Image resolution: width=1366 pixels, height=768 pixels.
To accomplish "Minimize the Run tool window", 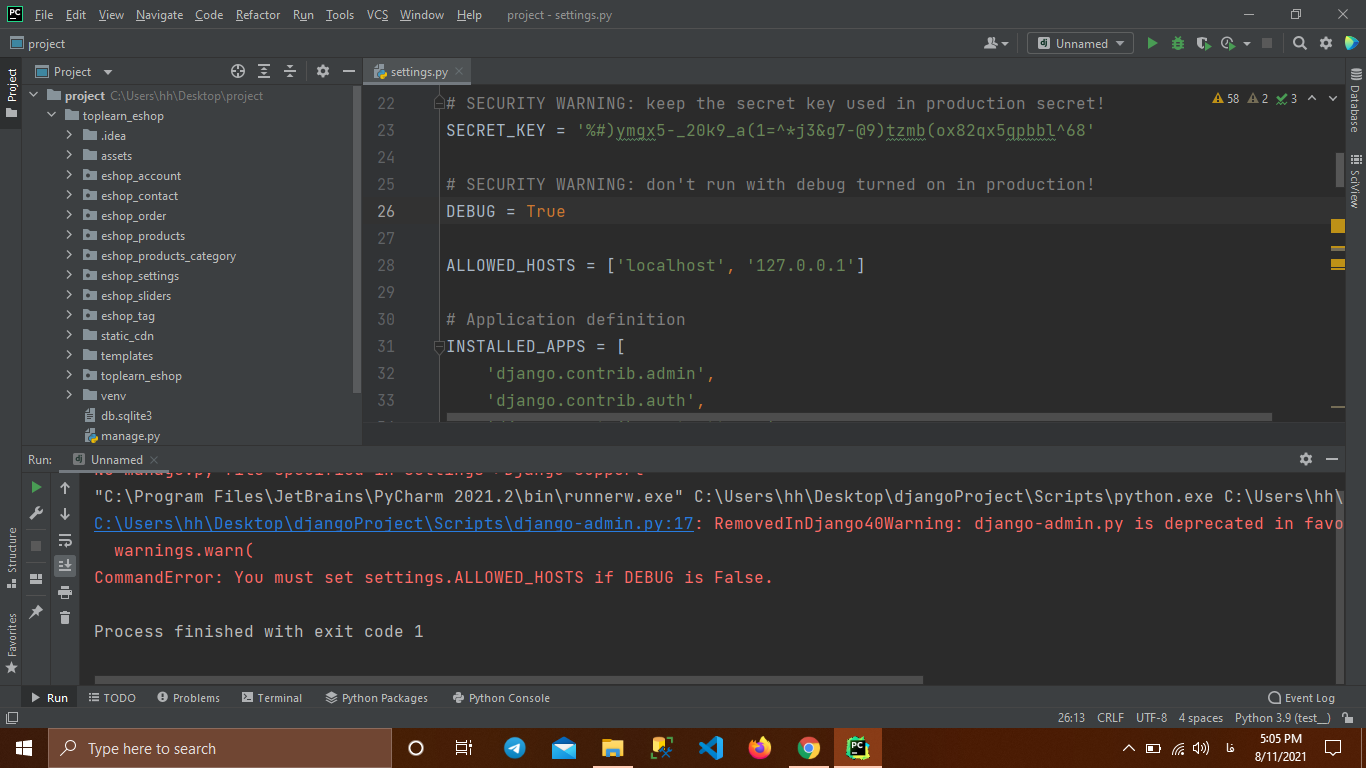I will pos(1332,459).
